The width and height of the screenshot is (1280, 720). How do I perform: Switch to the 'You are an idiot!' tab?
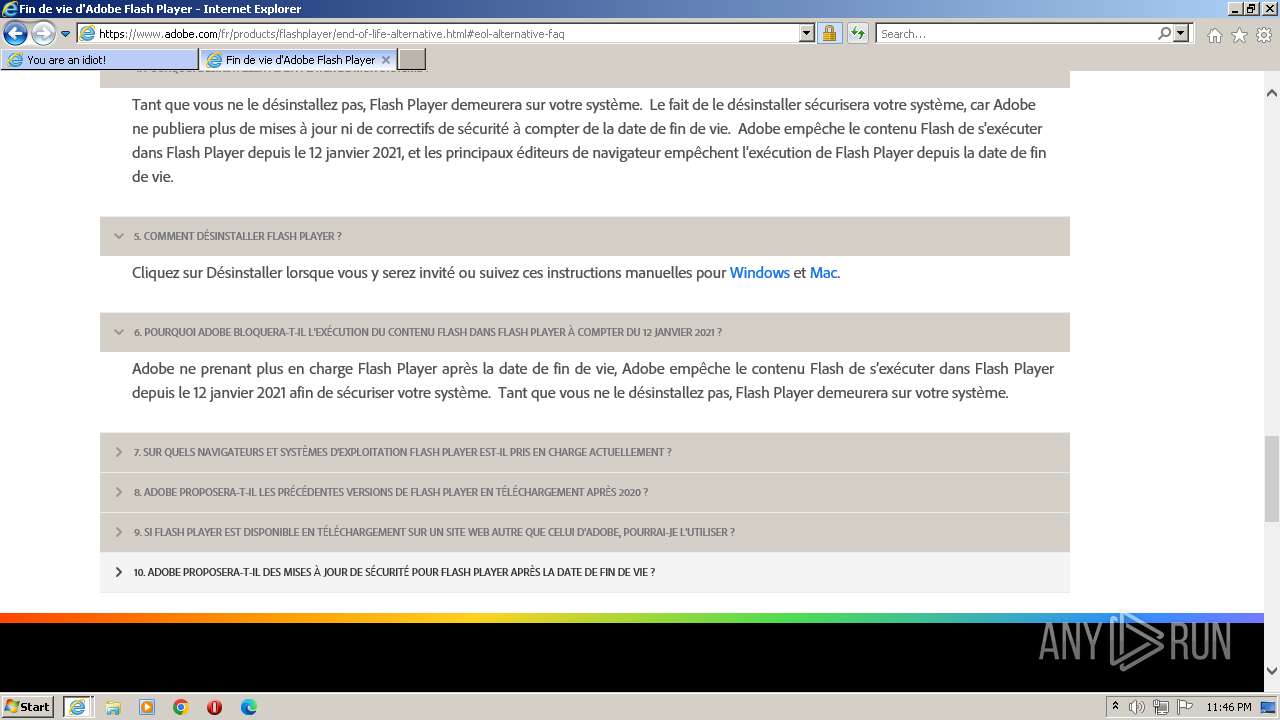point(100,60)
